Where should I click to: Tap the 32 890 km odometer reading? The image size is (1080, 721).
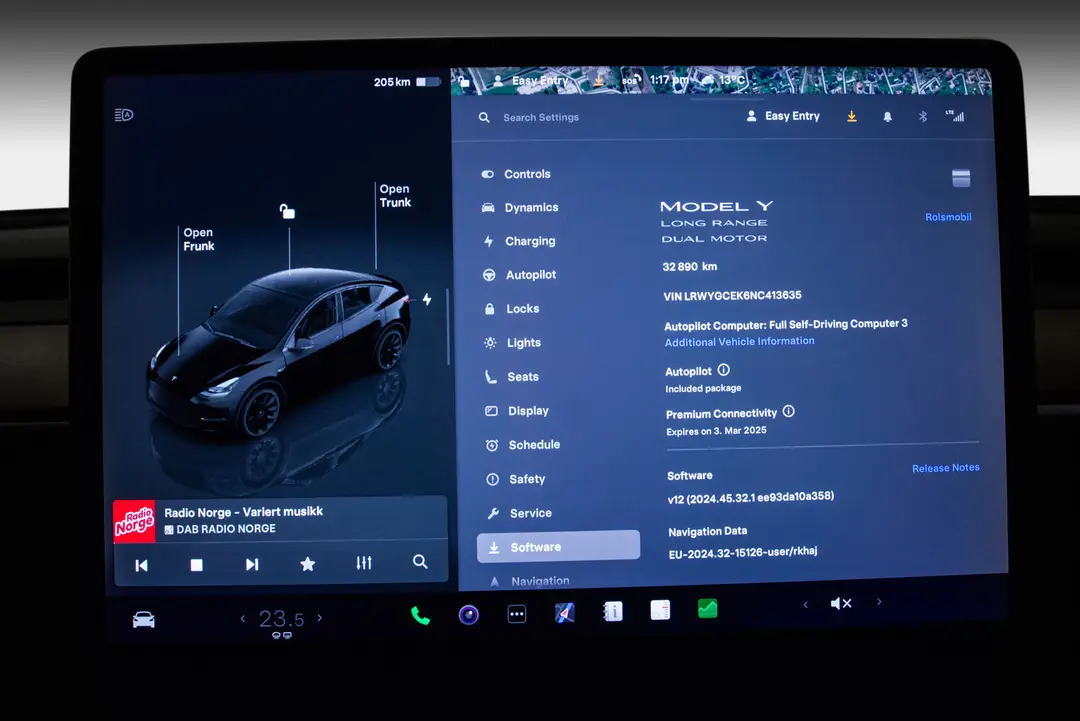689,267
